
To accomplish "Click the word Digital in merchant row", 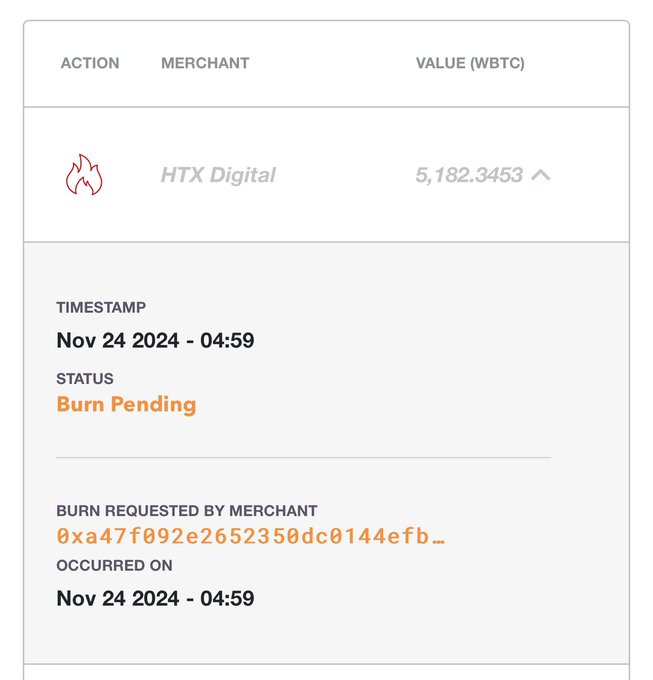I will pos(243,175).
